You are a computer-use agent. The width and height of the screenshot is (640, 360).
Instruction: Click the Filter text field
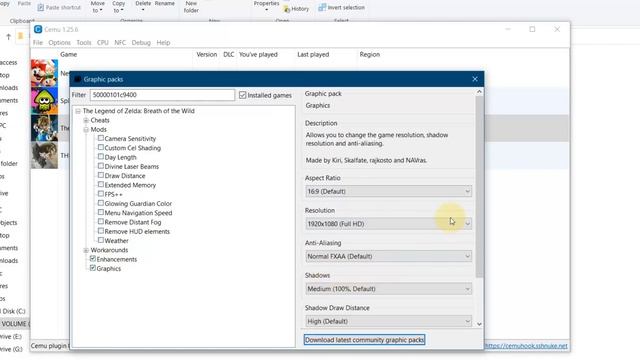tap(162, 95)
